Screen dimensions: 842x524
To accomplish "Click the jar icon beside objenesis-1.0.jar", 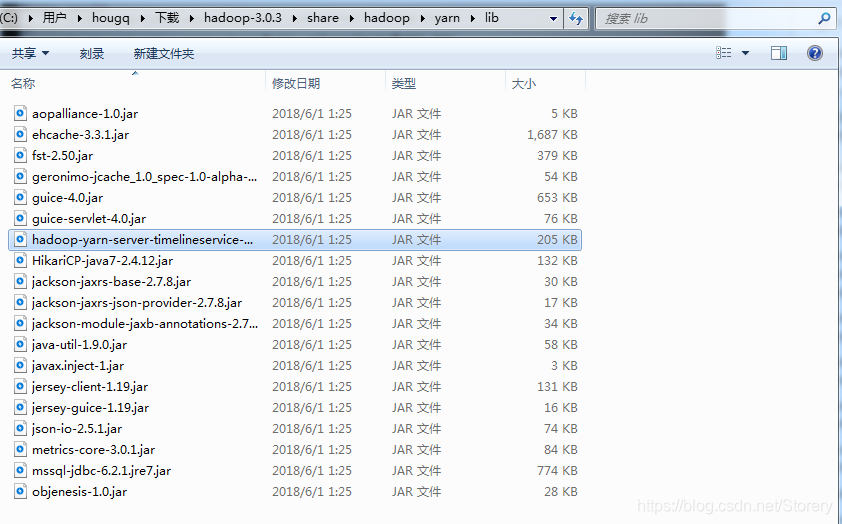I will coord(20,491).
